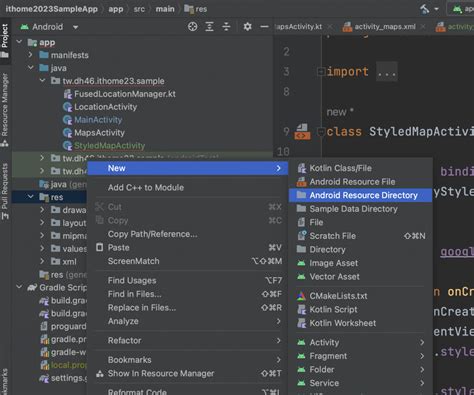
Task: Expand the manifests folder
Action: [x=31, y=55]
